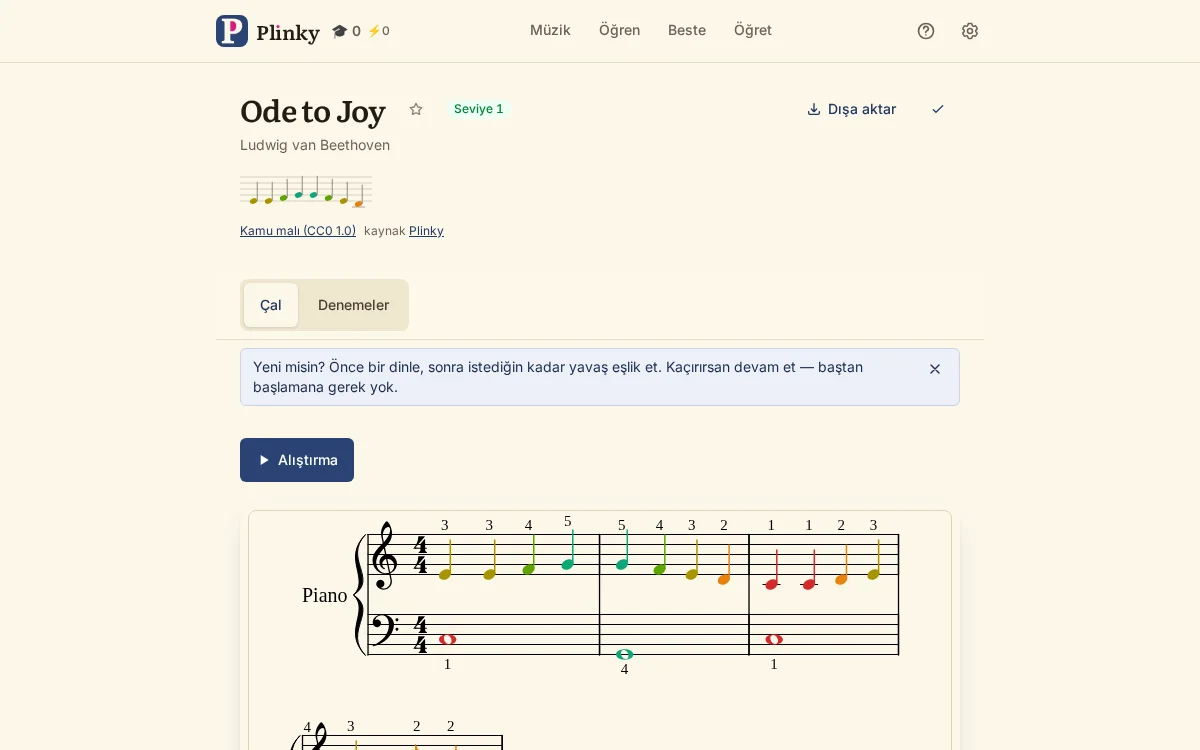Dismiss the 'Yeni misin?' tip banner
This screenshot has width=1200, height=750.
(x=935, y=369)
